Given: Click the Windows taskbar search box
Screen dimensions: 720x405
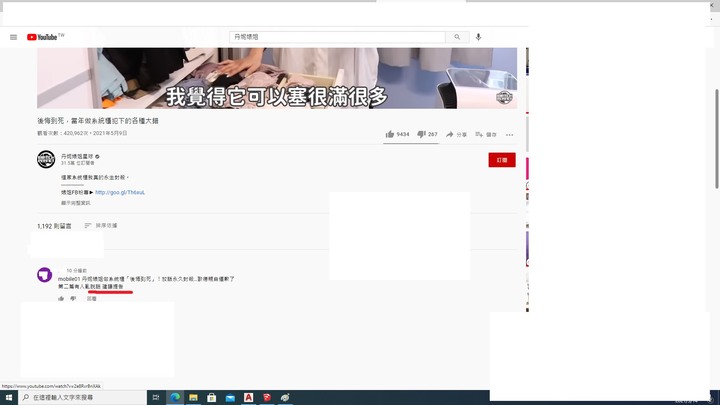Looking at the screenshot, I should point(83,397).
